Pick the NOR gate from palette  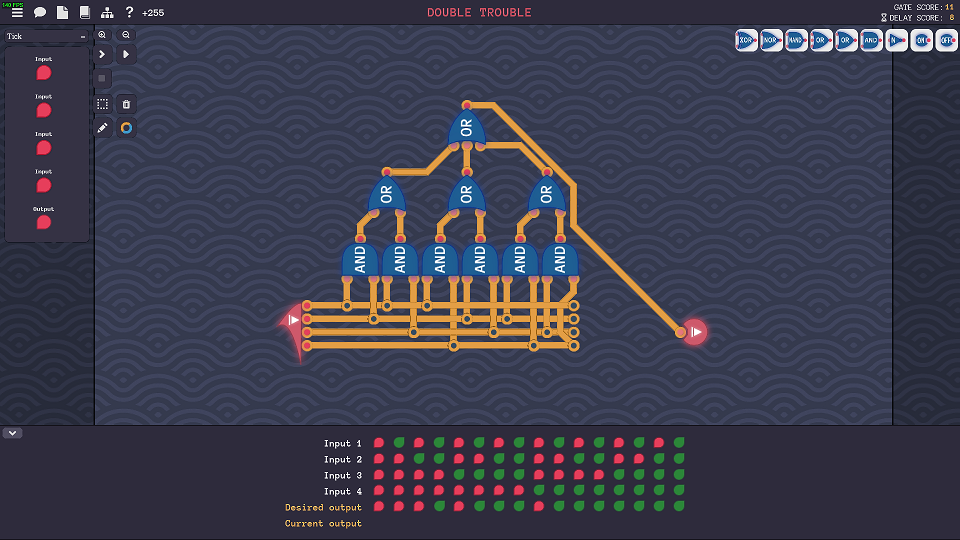(771, 41)
